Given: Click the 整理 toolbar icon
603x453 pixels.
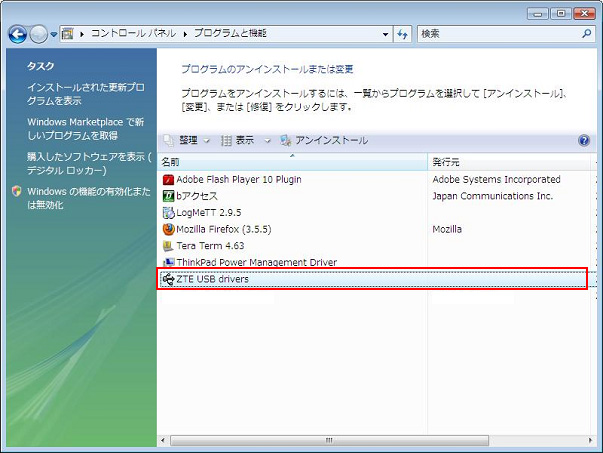Looking at the screenshot, I should pyautogui.click(x=169, y=140).
